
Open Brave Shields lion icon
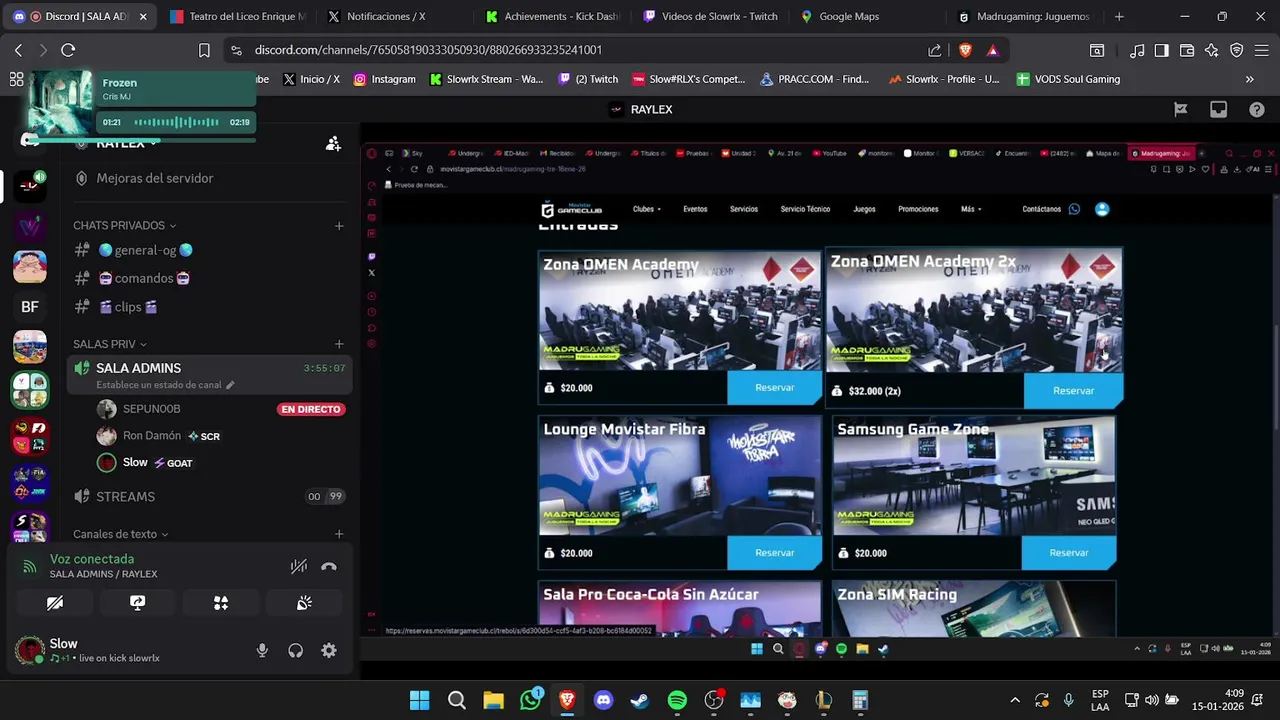[965, 50]
